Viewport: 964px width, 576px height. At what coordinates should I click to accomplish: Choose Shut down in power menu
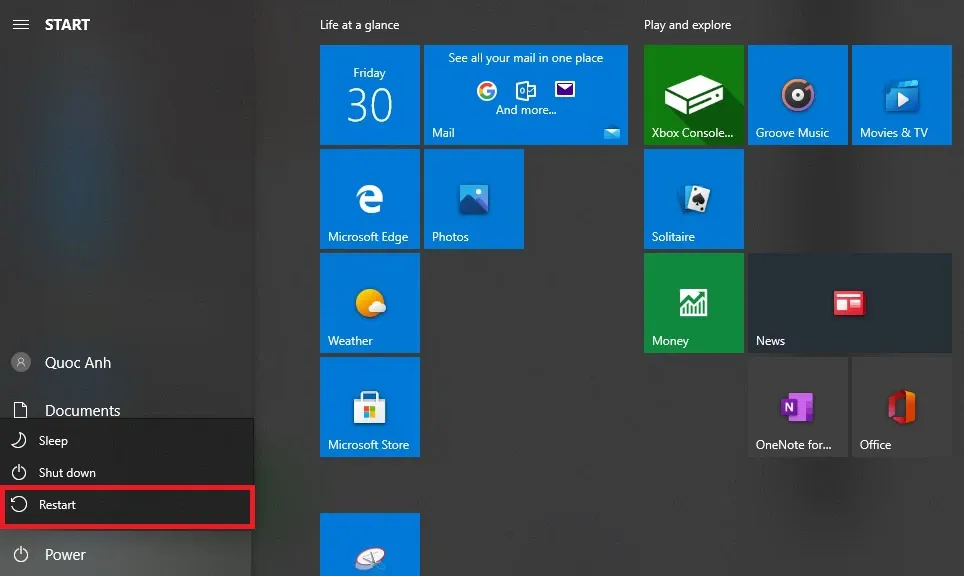tap(67, 473)
